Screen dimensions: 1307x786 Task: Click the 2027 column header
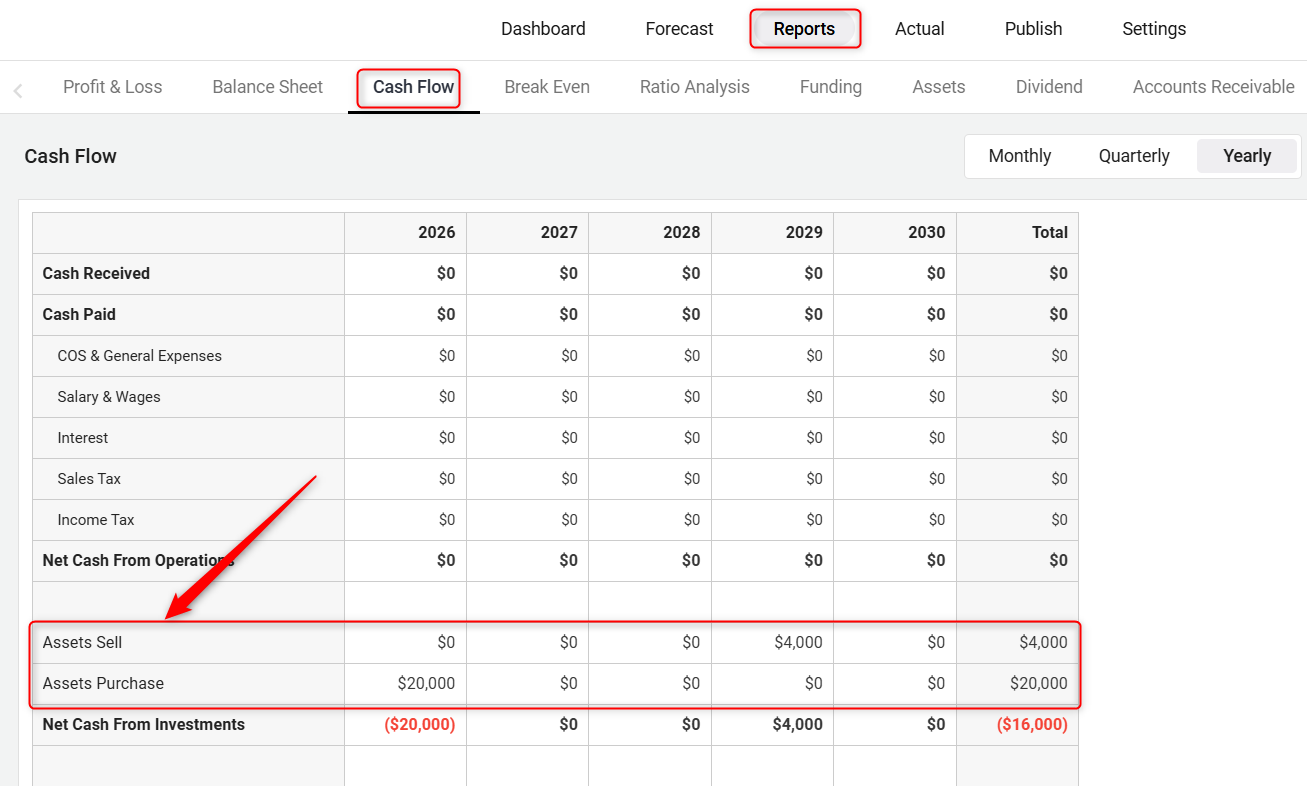click(x=559, y=232)
